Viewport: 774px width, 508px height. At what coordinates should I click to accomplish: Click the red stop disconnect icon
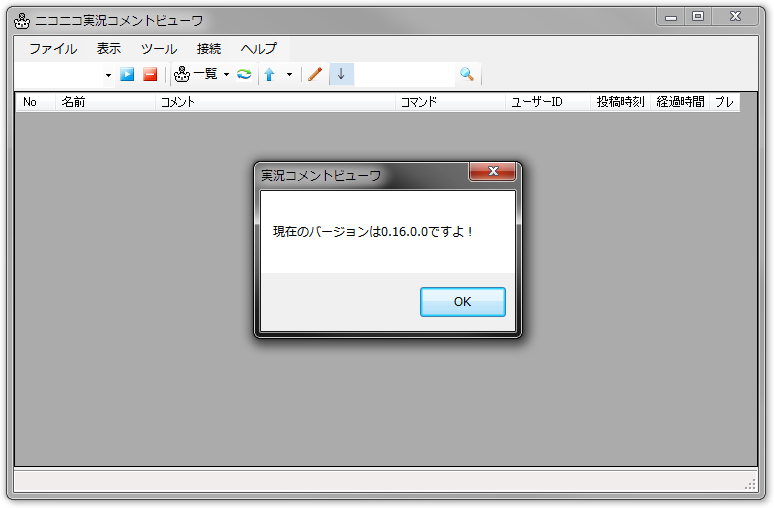point(150,74)
